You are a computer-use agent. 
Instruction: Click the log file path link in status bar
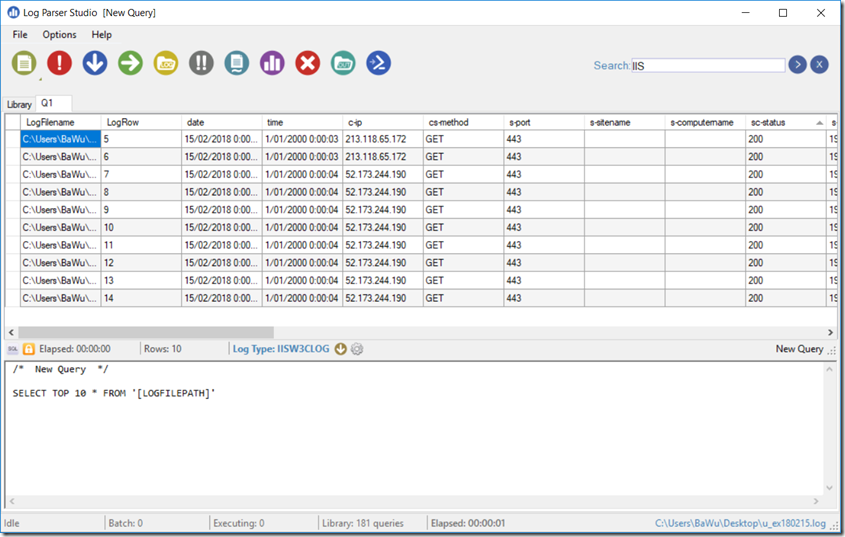click(740, 523)
